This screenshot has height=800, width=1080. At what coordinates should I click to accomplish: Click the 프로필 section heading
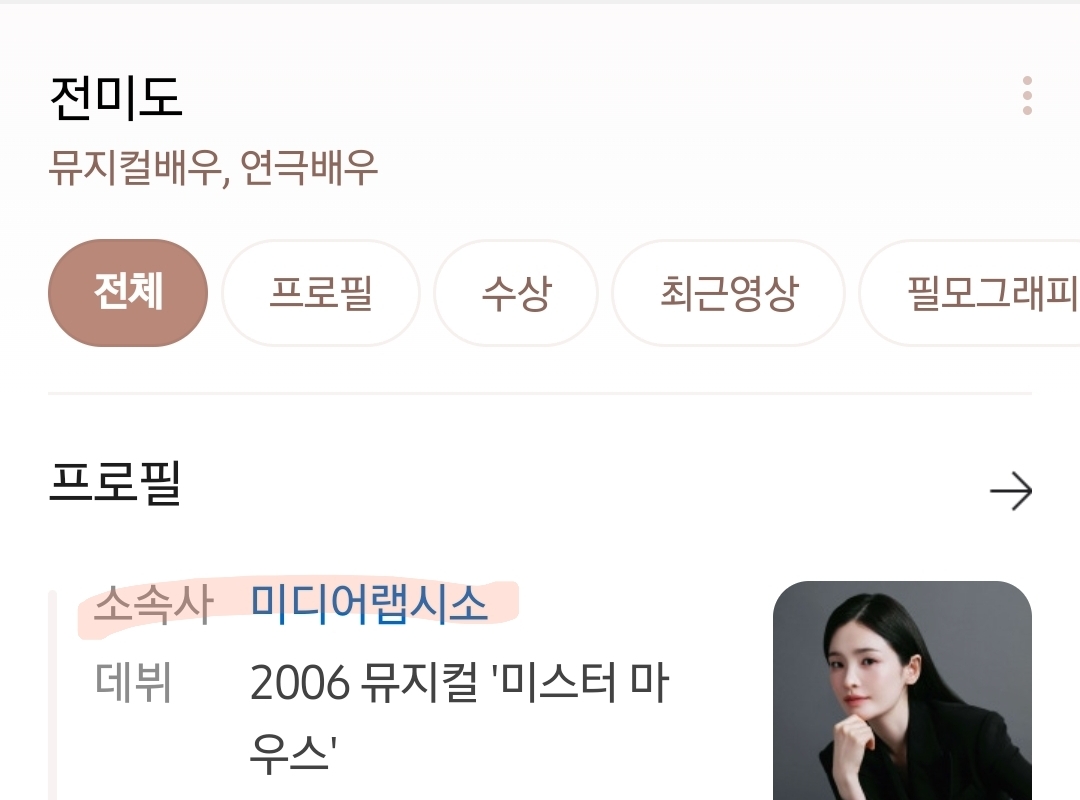[x=116, y=483]
